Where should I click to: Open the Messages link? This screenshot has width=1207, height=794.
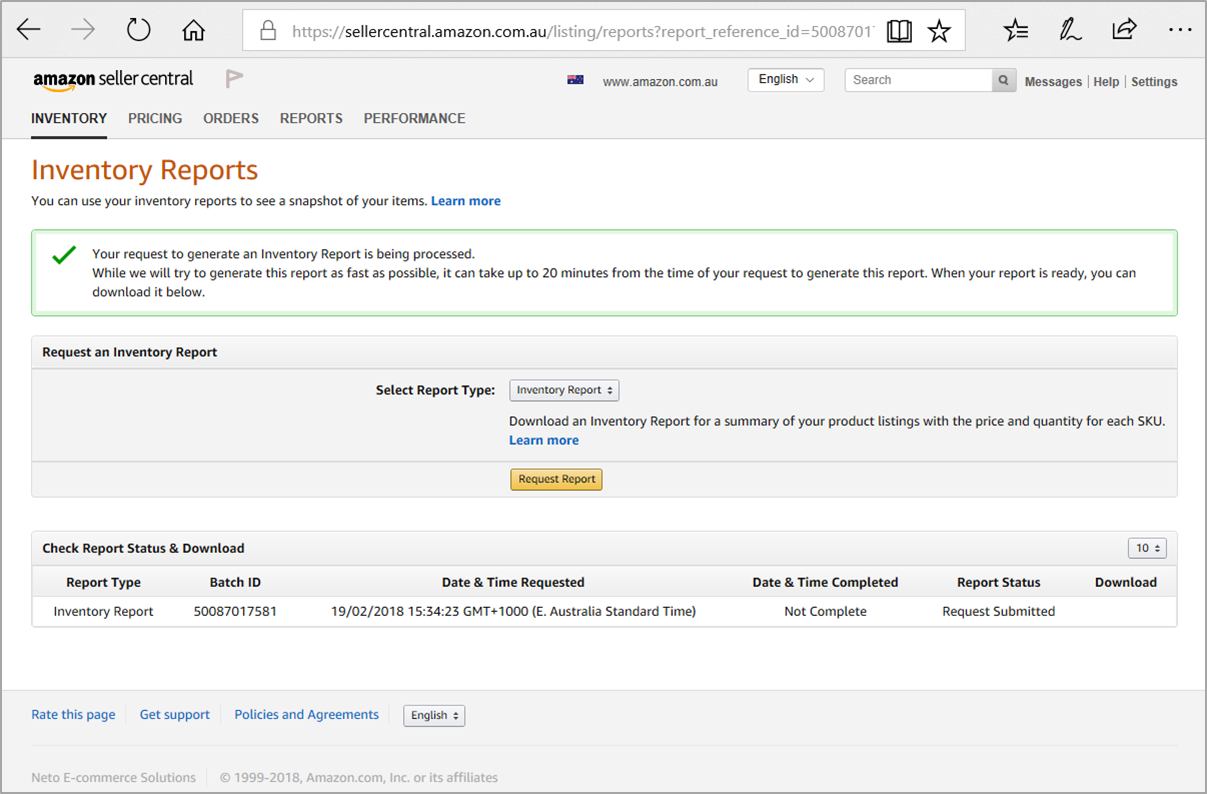pos(1053,82)
